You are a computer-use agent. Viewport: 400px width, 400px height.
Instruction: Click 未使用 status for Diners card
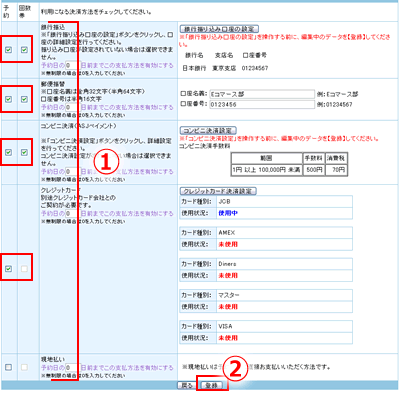(228, 276)
